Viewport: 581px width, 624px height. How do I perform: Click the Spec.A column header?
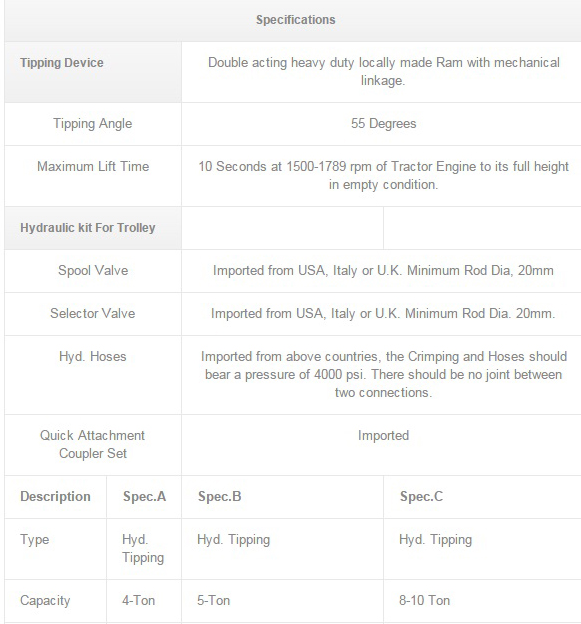click(144, 497)
